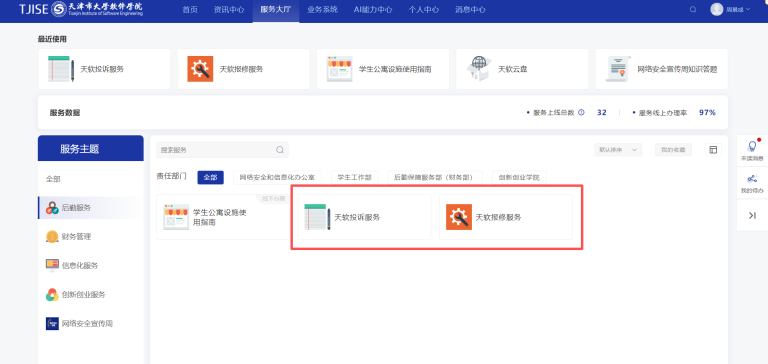Click 信息化服务 label in sidebar

coord(80,266)
